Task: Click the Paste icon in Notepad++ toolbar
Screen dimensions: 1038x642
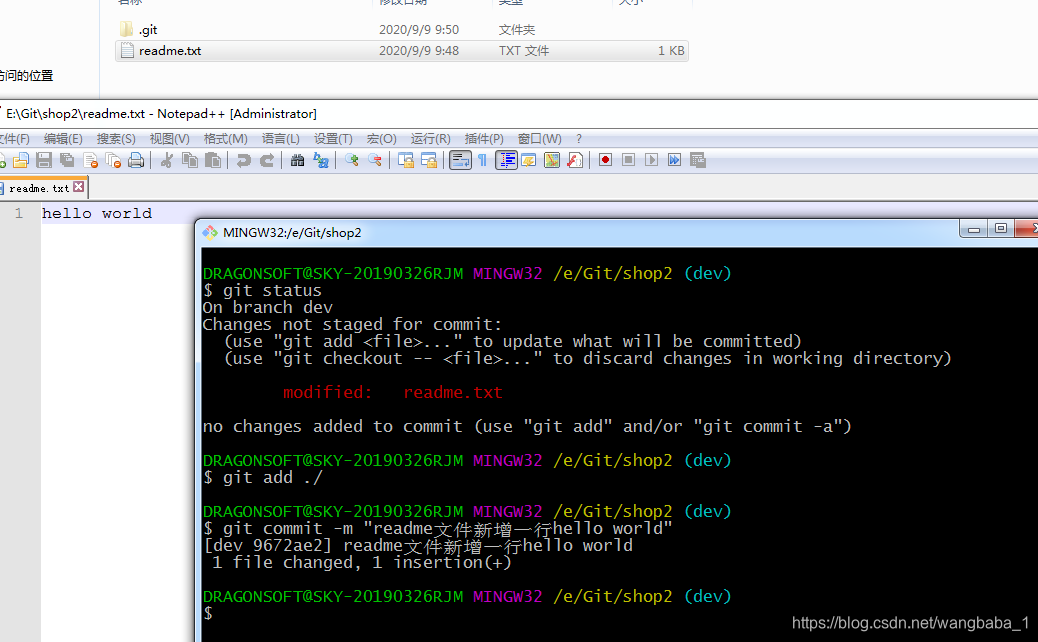Action: click(x=213, y=160)
